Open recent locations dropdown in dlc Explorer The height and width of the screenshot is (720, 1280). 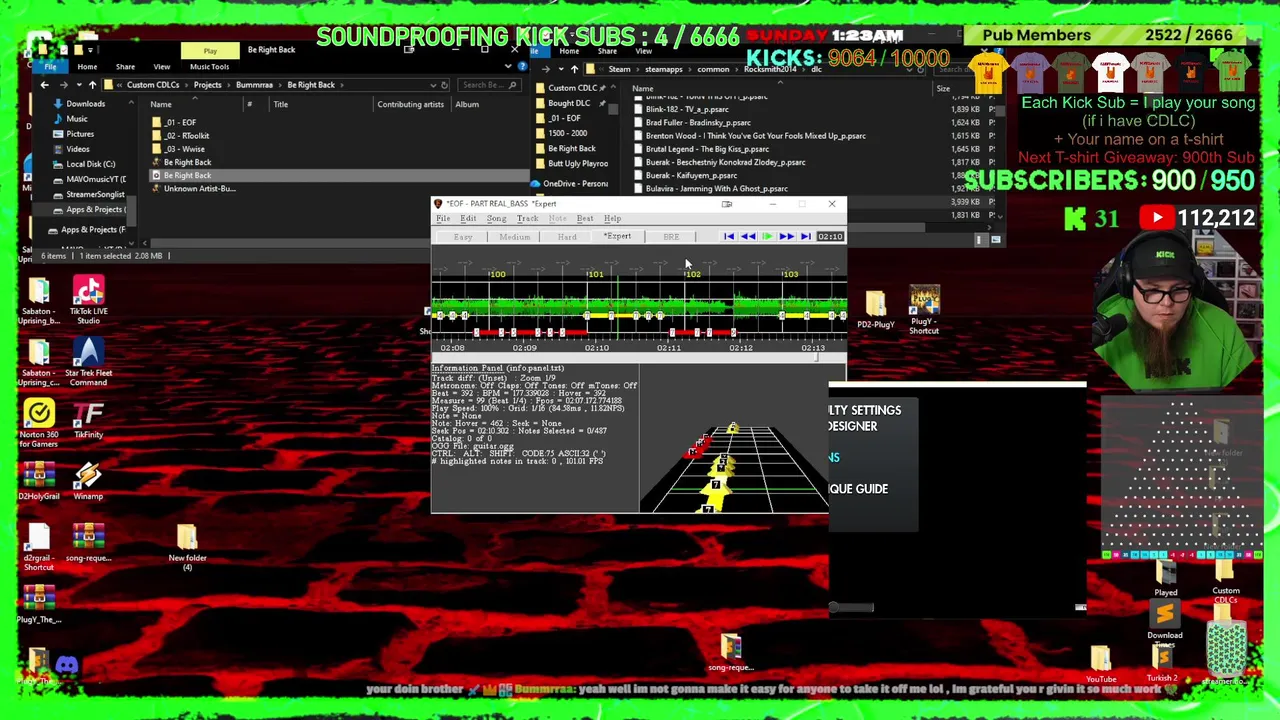562,69
